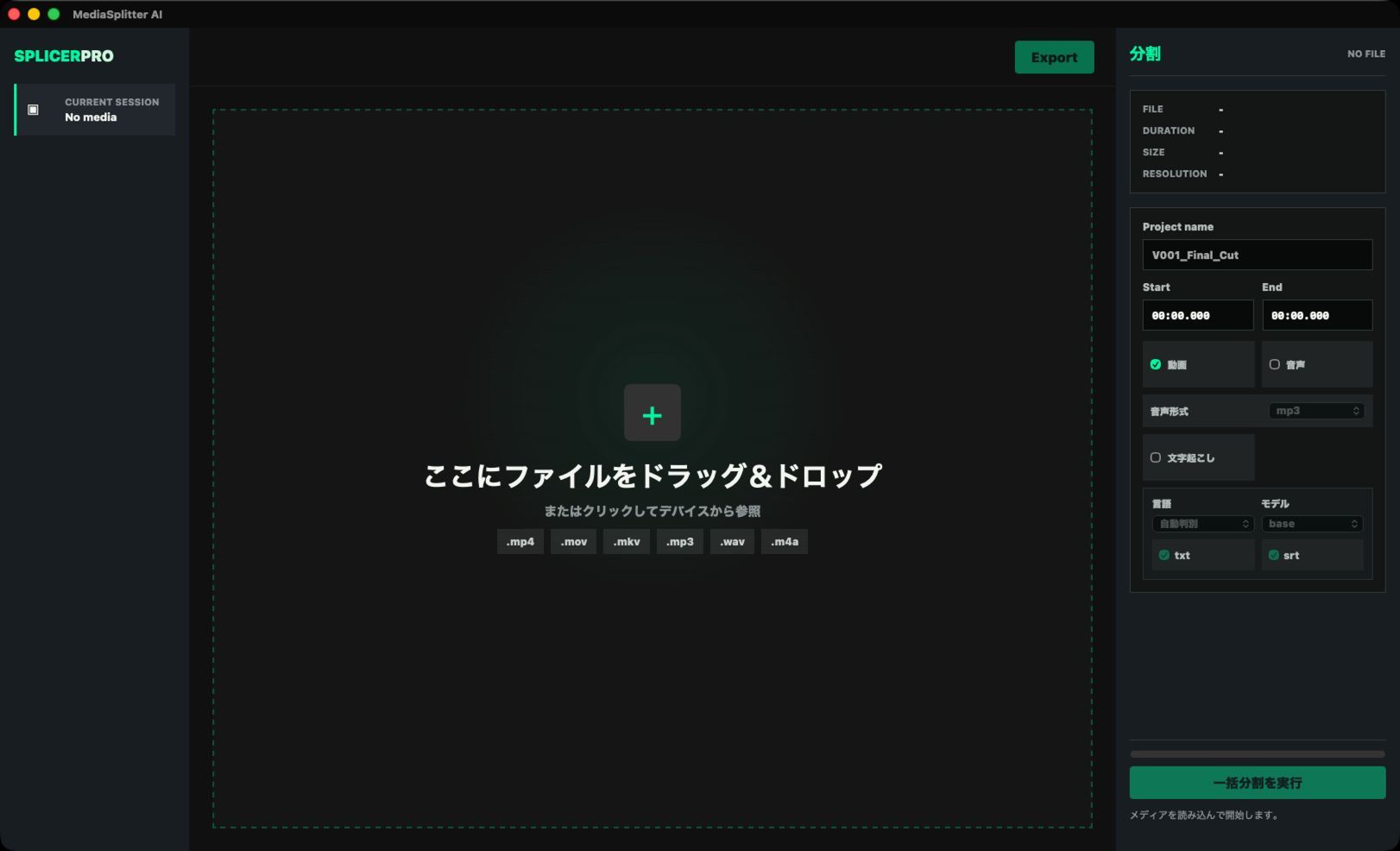Click the ここにファイルをドラッグ＆ドロップ heading

pos(653,476)
